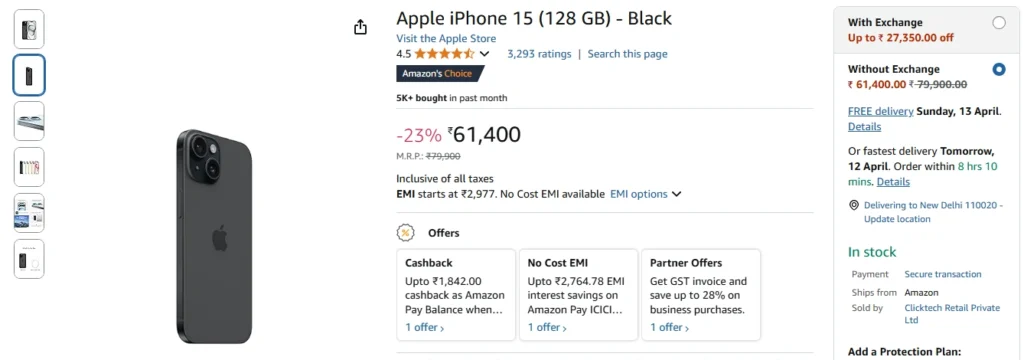Select the black iPhone back thumbnail
The width and height of the screenshot is (1024, 360).
(29, 75)
